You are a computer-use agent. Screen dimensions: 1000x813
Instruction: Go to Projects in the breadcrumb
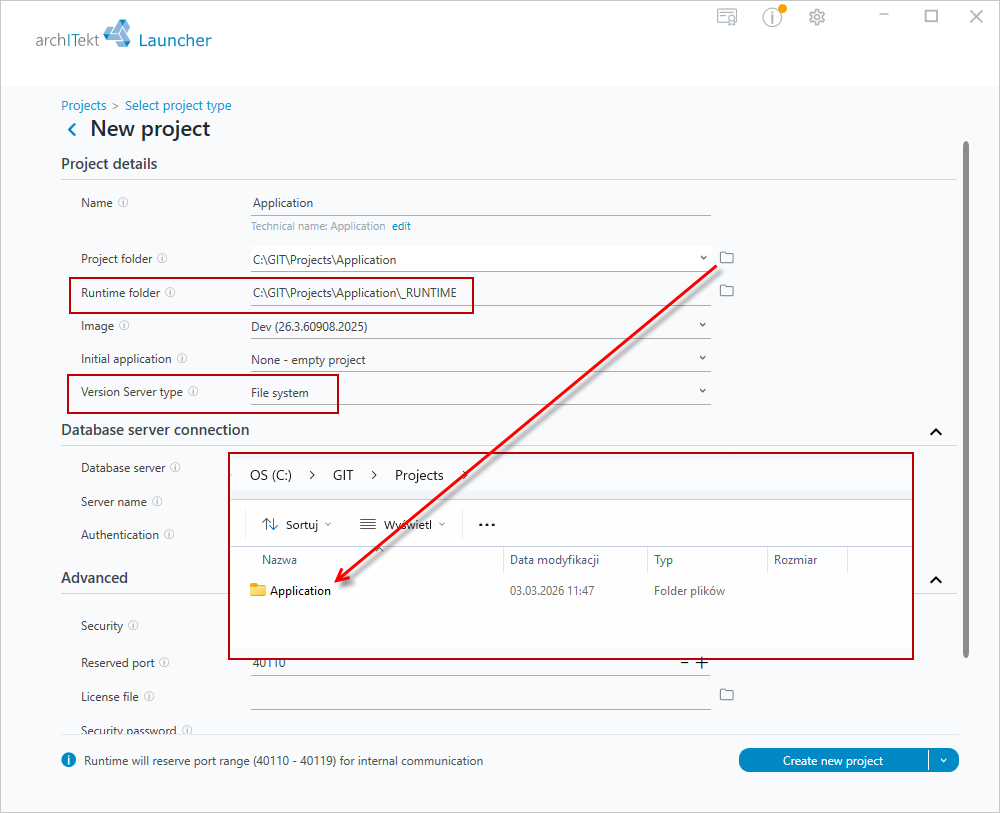coord(84,105)
